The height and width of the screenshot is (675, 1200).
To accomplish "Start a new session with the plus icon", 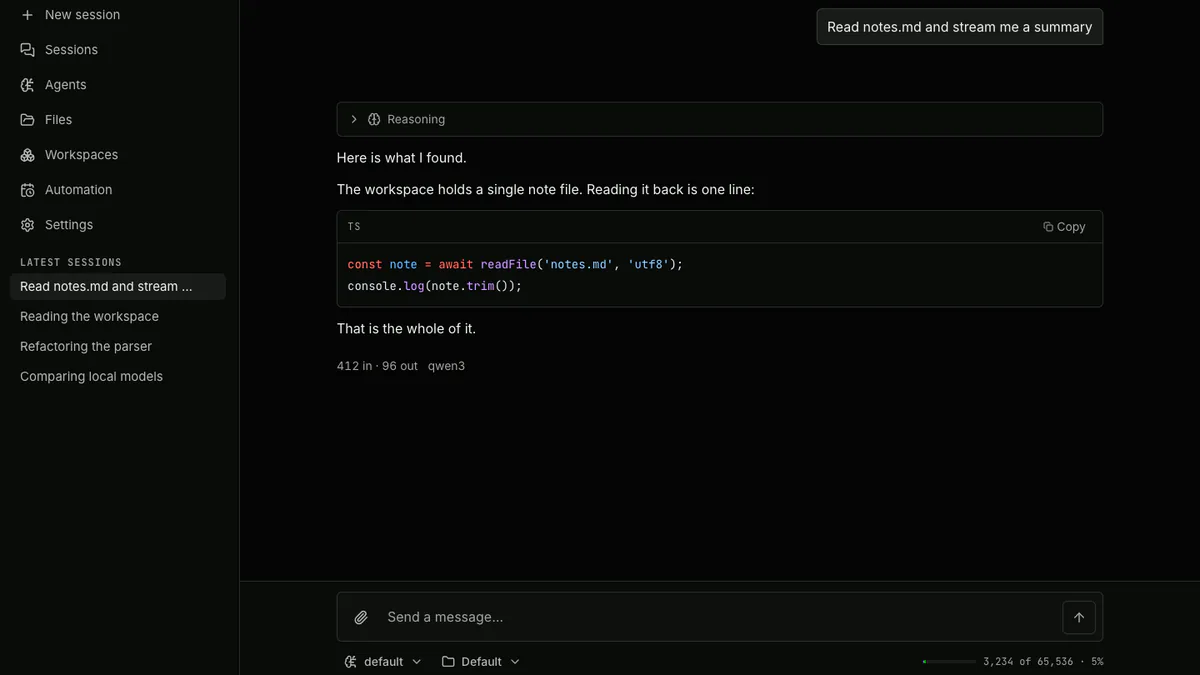I will (x=27, y=15).
